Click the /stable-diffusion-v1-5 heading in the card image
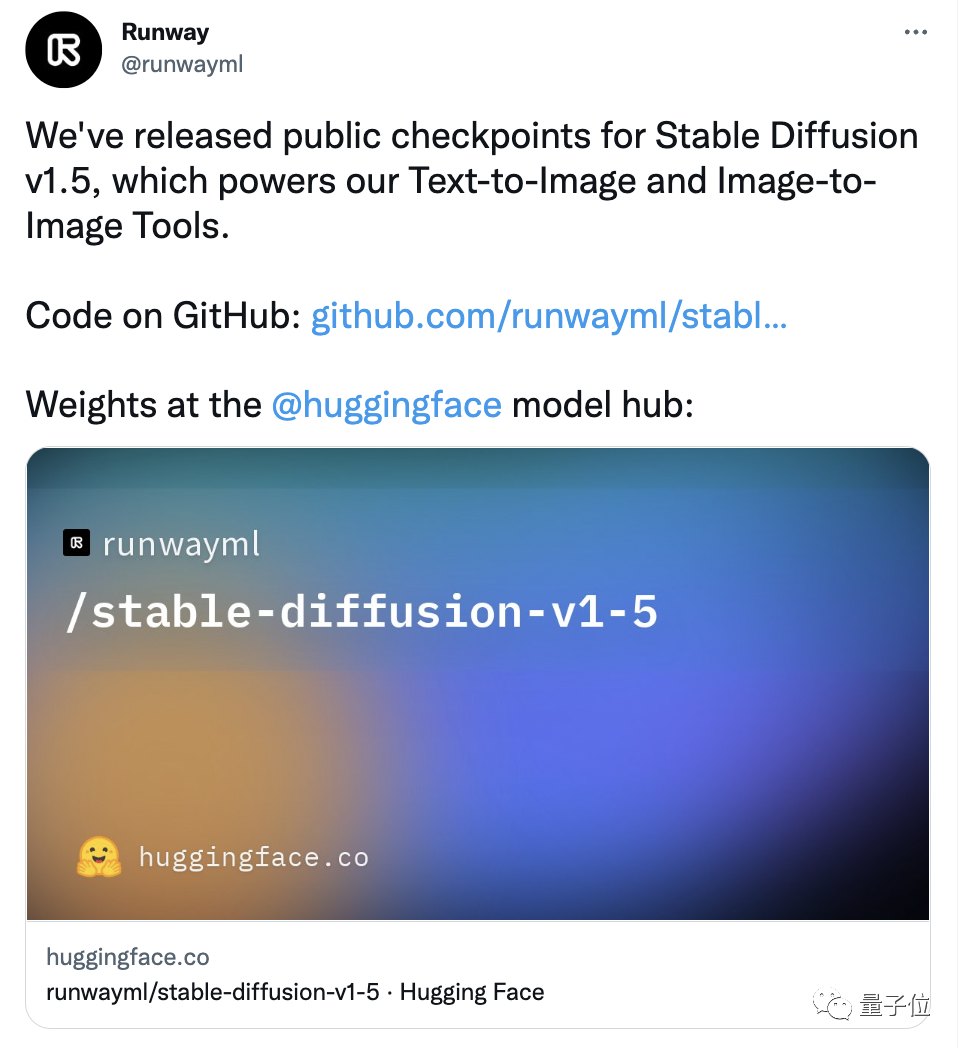Screen dimensions: 962x1048 (x=362, y=611)
